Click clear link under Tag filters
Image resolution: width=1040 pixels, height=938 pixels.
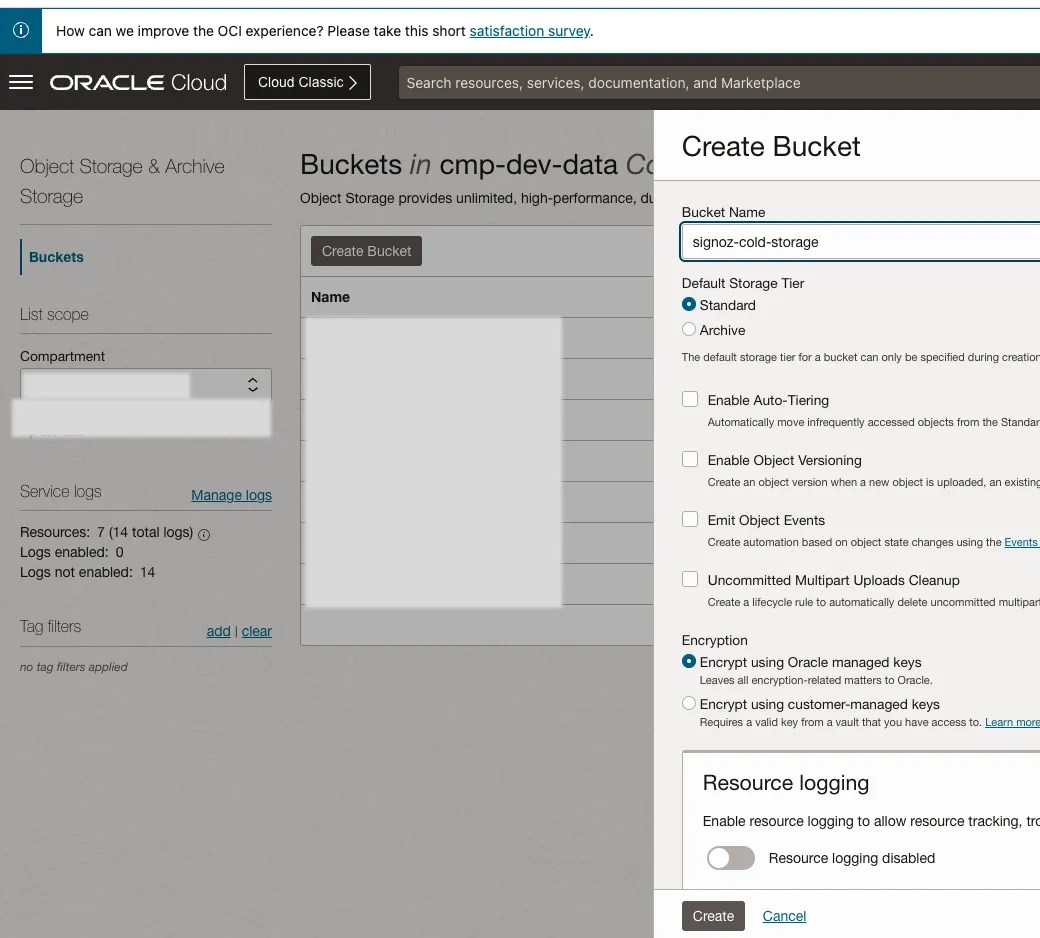[257, 632]
